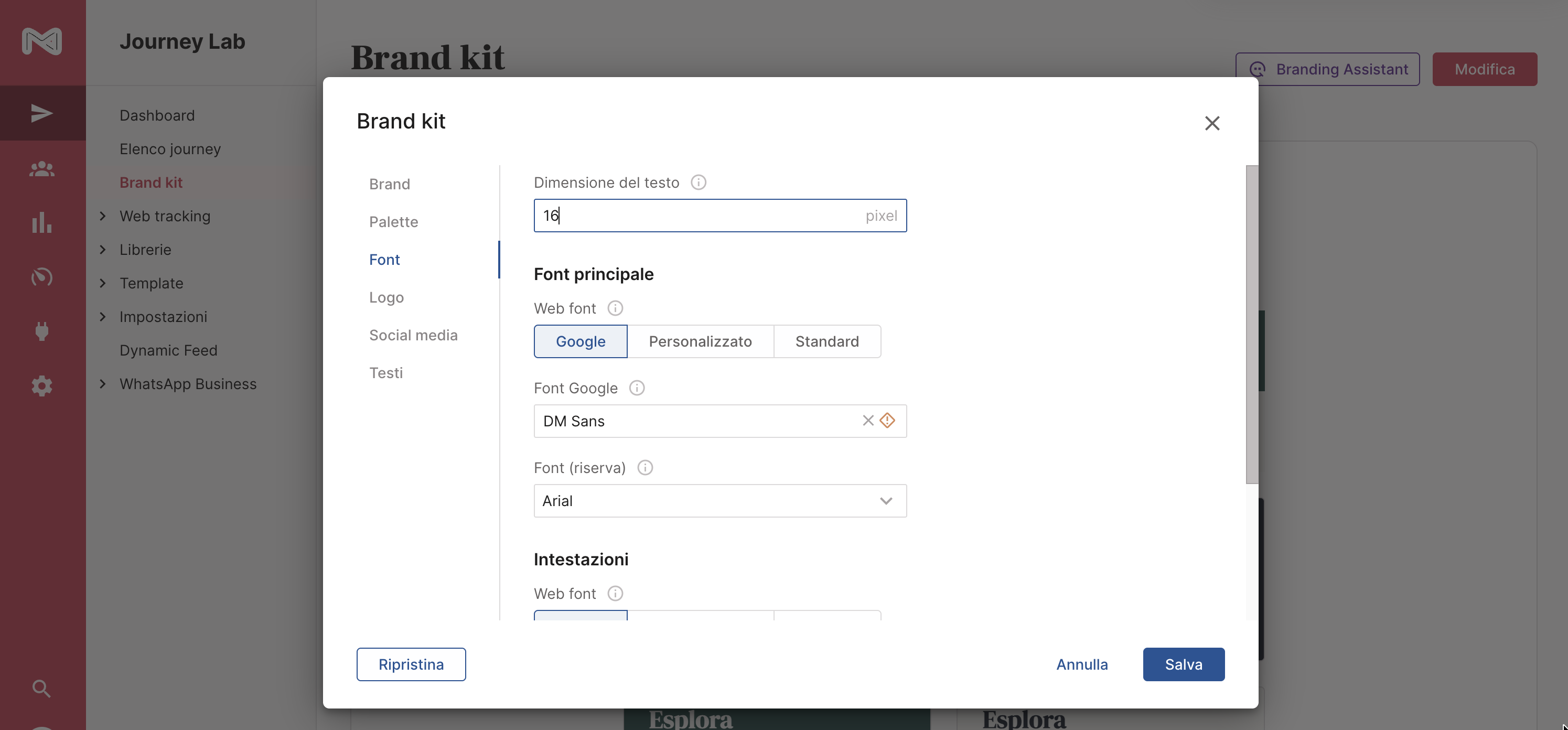Open the Font (riserva) Arial dropdown
This screenshot has width=1568, height=730.
pos(720,501)
